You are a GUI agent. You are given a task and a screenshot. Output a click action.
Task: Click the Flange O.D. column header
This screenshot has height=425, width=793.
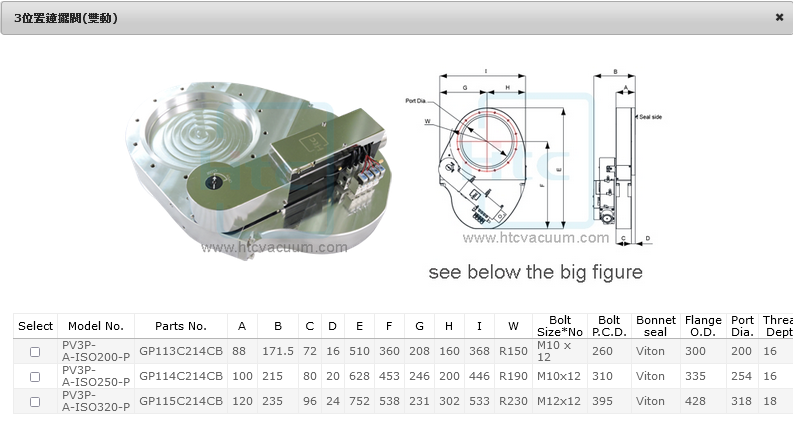pos(703,326)
